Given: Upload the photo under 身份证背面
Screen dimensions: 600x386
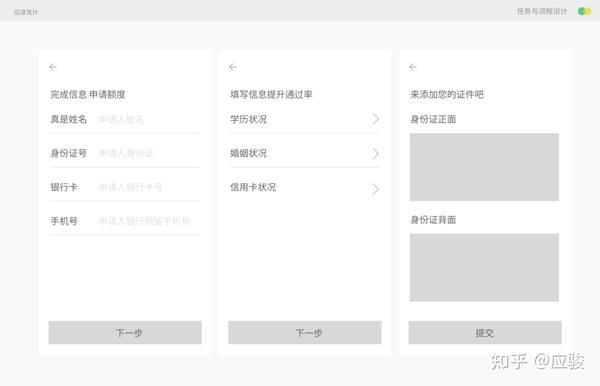Looking at the screenshot, I should click(x=484, y=267).
